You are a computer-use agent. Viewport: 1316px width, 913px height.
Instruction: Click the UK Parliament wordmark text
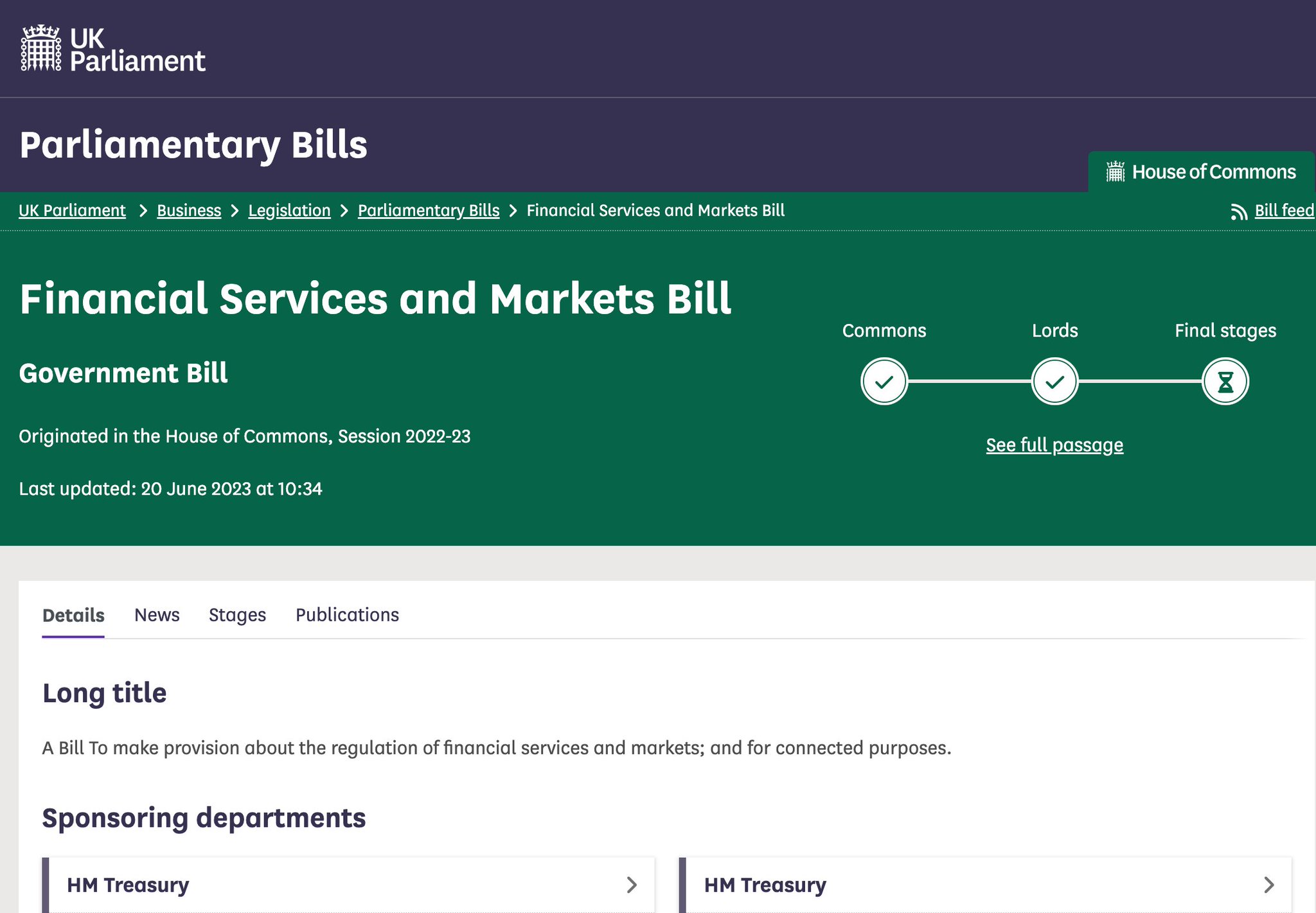[138, 49]
